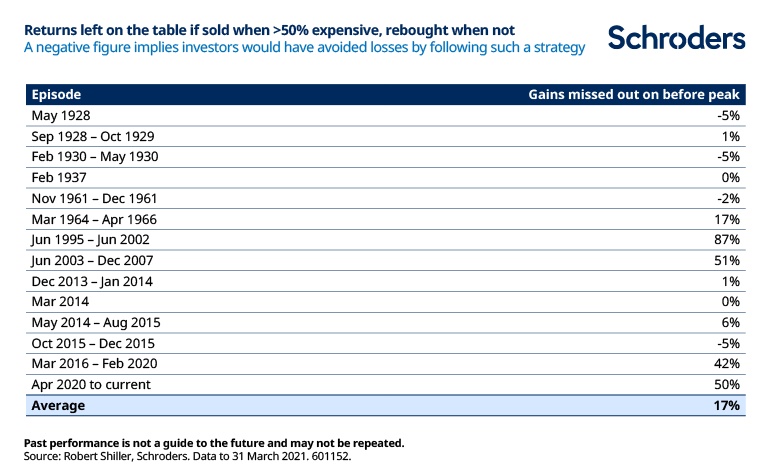This screenshot has height=475, width=770.
Task: Select the Jun 2003 – Dec 2007 row
Action: point(93,260)
